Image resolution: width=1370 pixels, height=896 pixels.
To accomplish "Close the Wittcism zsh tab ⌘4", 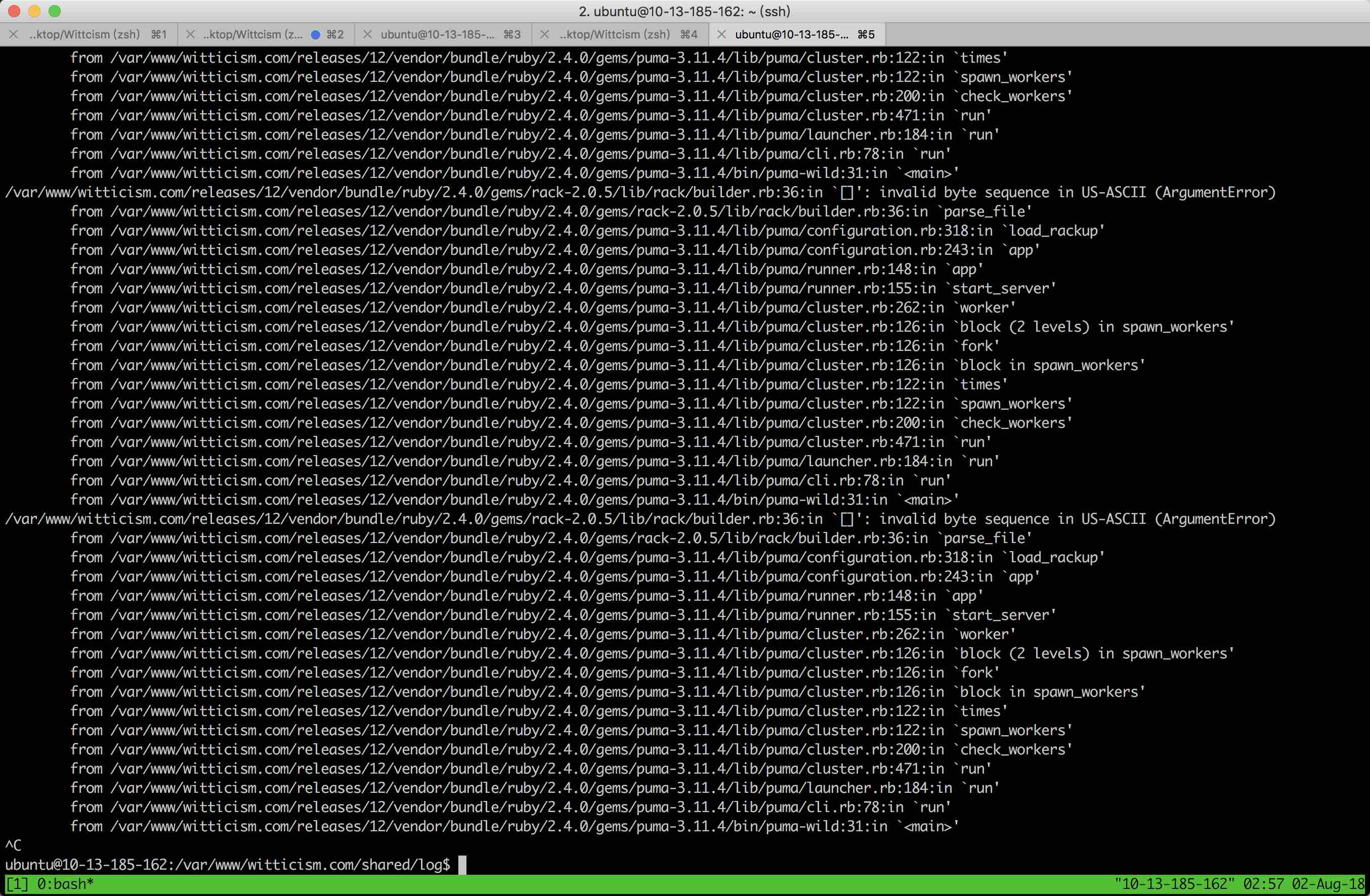I will coord(544,34).
